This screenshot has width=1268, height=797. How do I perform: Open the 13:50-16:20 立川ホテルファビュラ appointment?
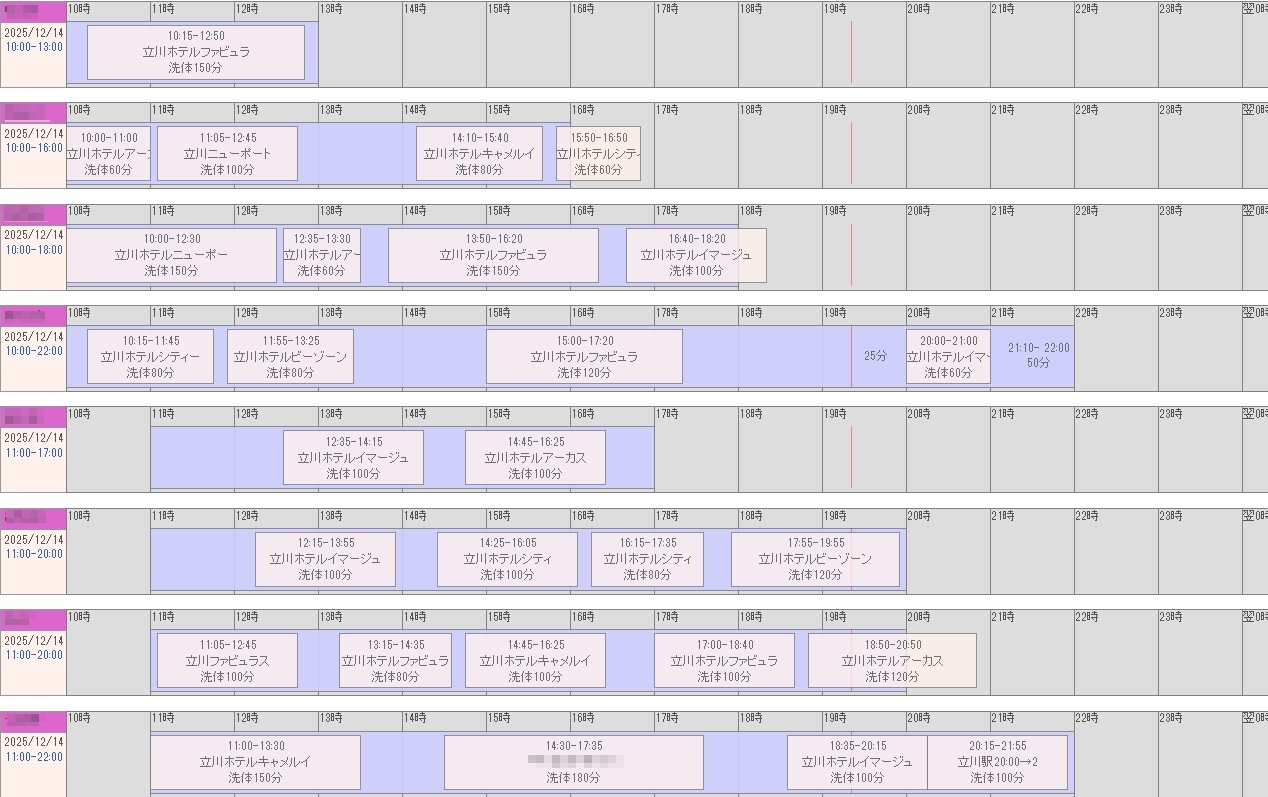tap(493, 255)
